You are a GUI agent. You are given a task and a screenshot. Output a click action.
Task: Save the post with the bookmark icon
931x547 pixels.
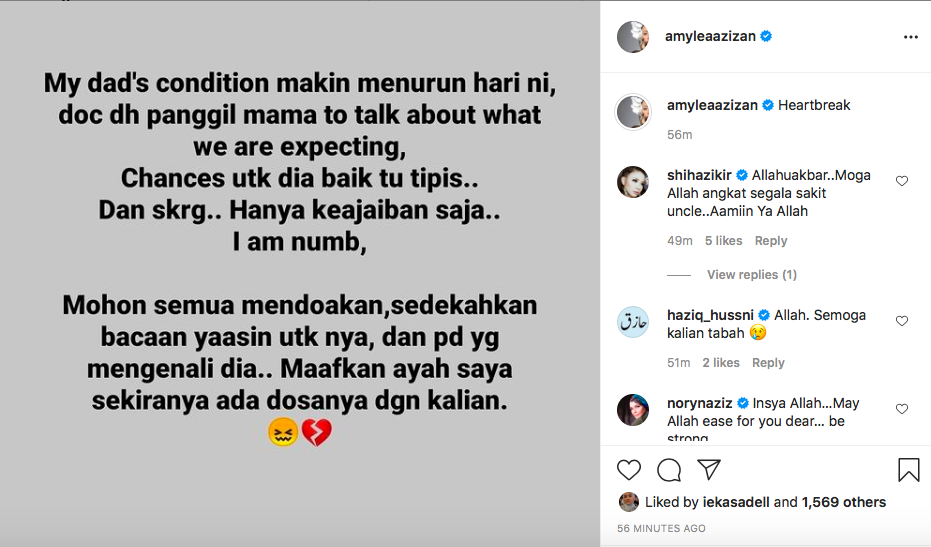pos(908,470)
